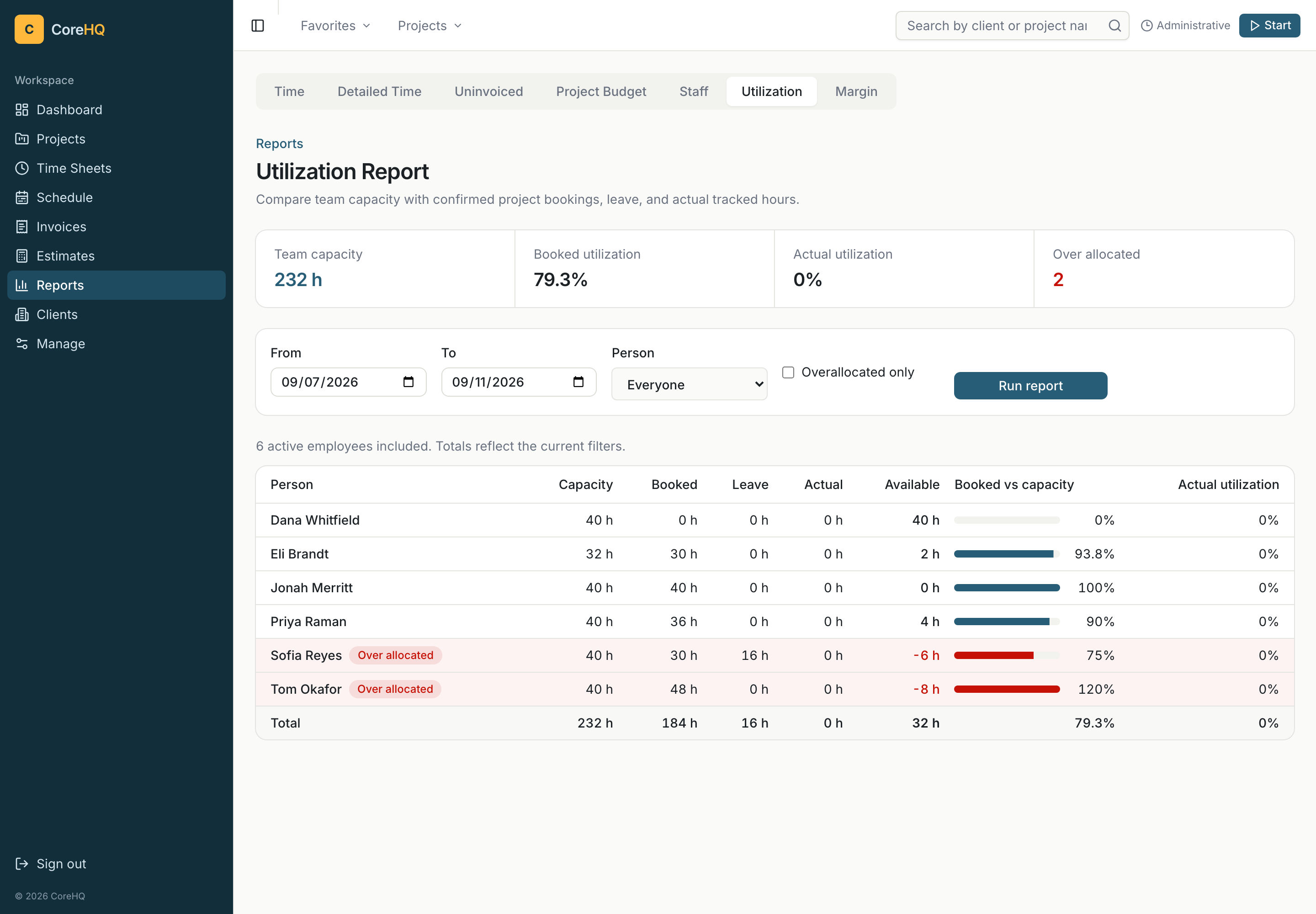Screen dimensions: 1316x914
Task: Enable the Overallocated only checkbox
Action: point(788,372)
